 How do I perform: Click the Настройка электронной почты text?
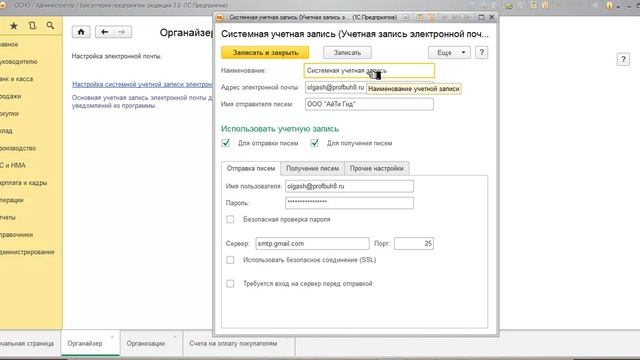pyautogui.click(x=116, y=56)
